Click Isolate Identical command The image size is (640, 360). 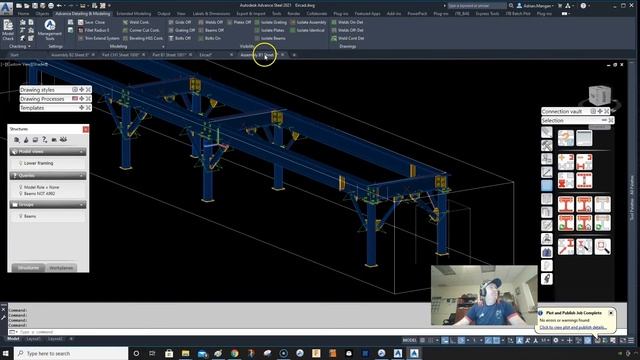pos(307,30)
